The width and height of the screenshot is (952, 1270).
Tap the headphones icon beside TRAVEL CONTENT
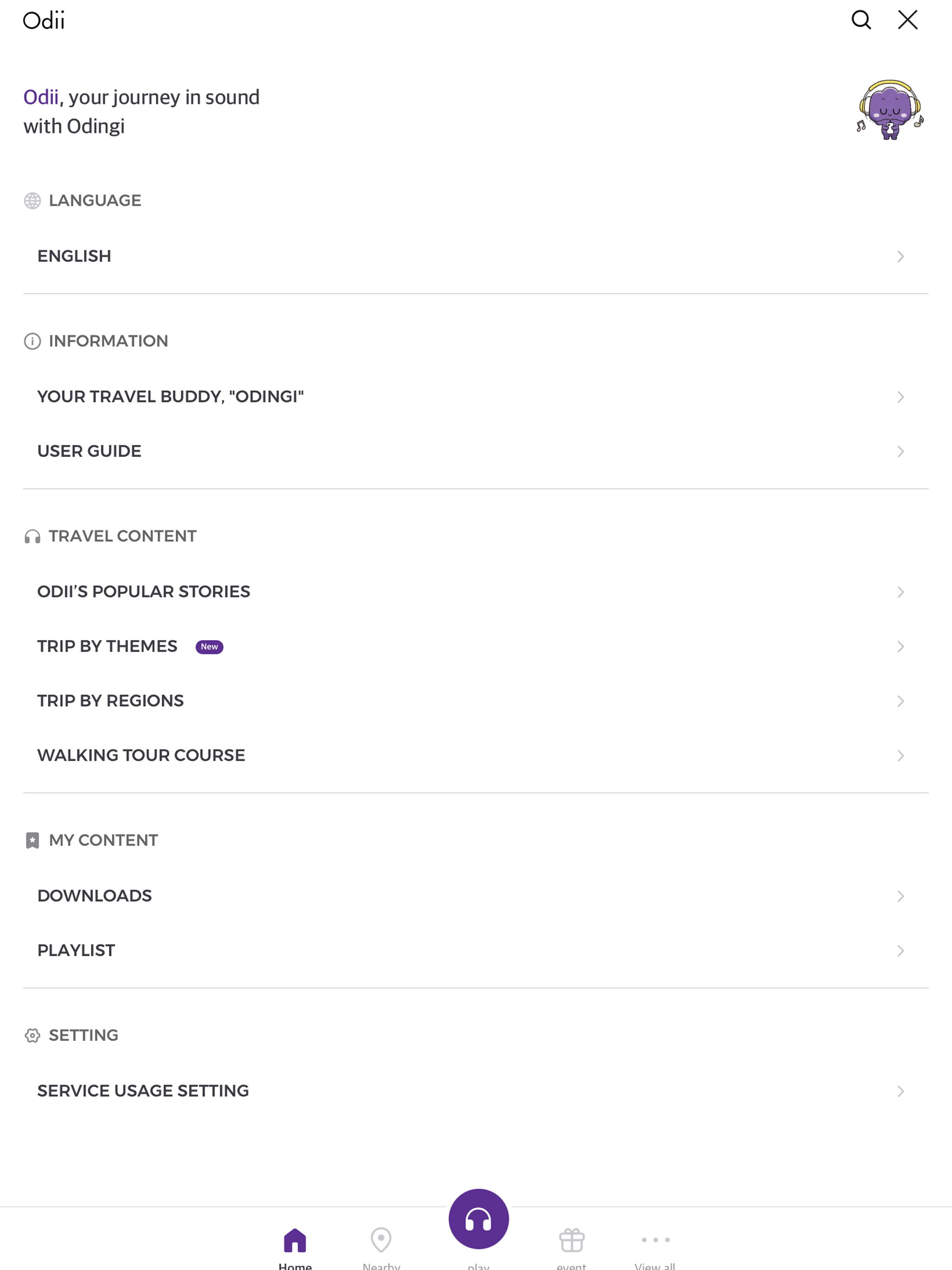coord(32,536)
